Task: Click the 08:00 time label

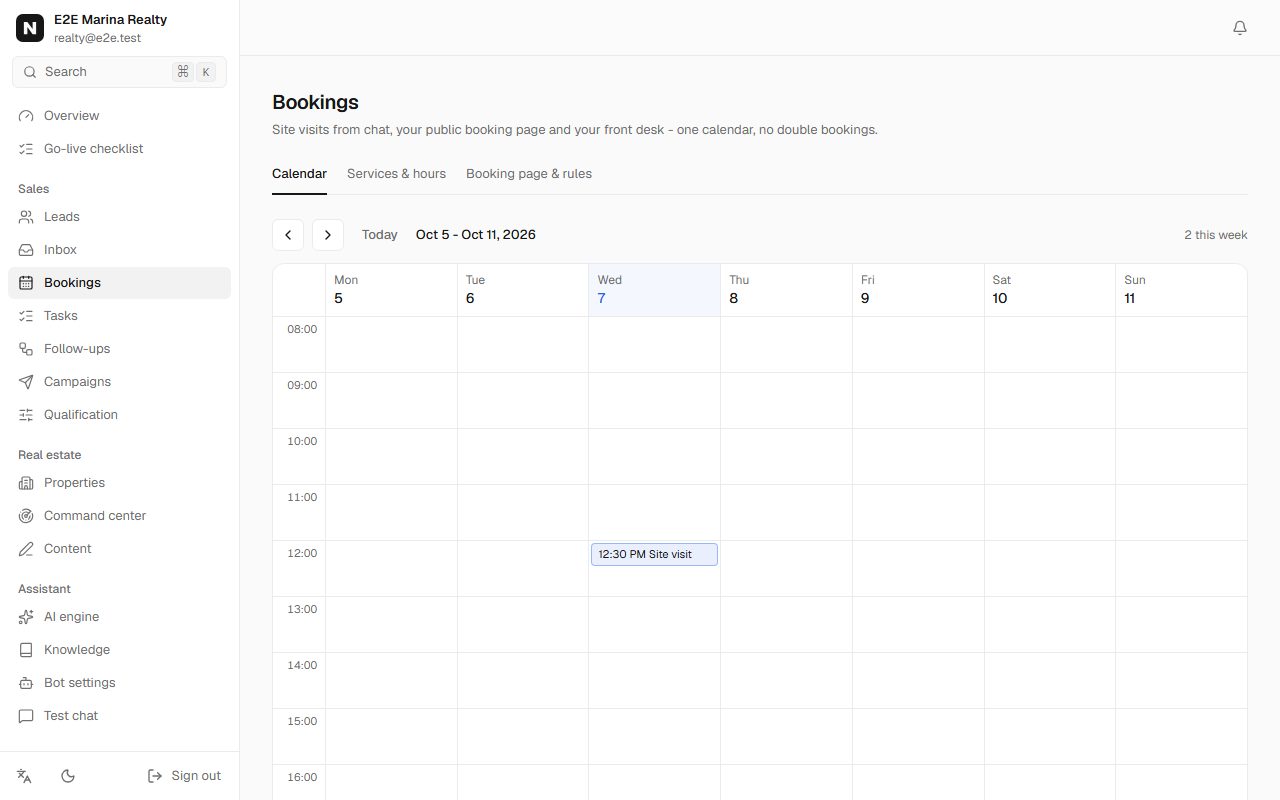Action: click(302, 330)
